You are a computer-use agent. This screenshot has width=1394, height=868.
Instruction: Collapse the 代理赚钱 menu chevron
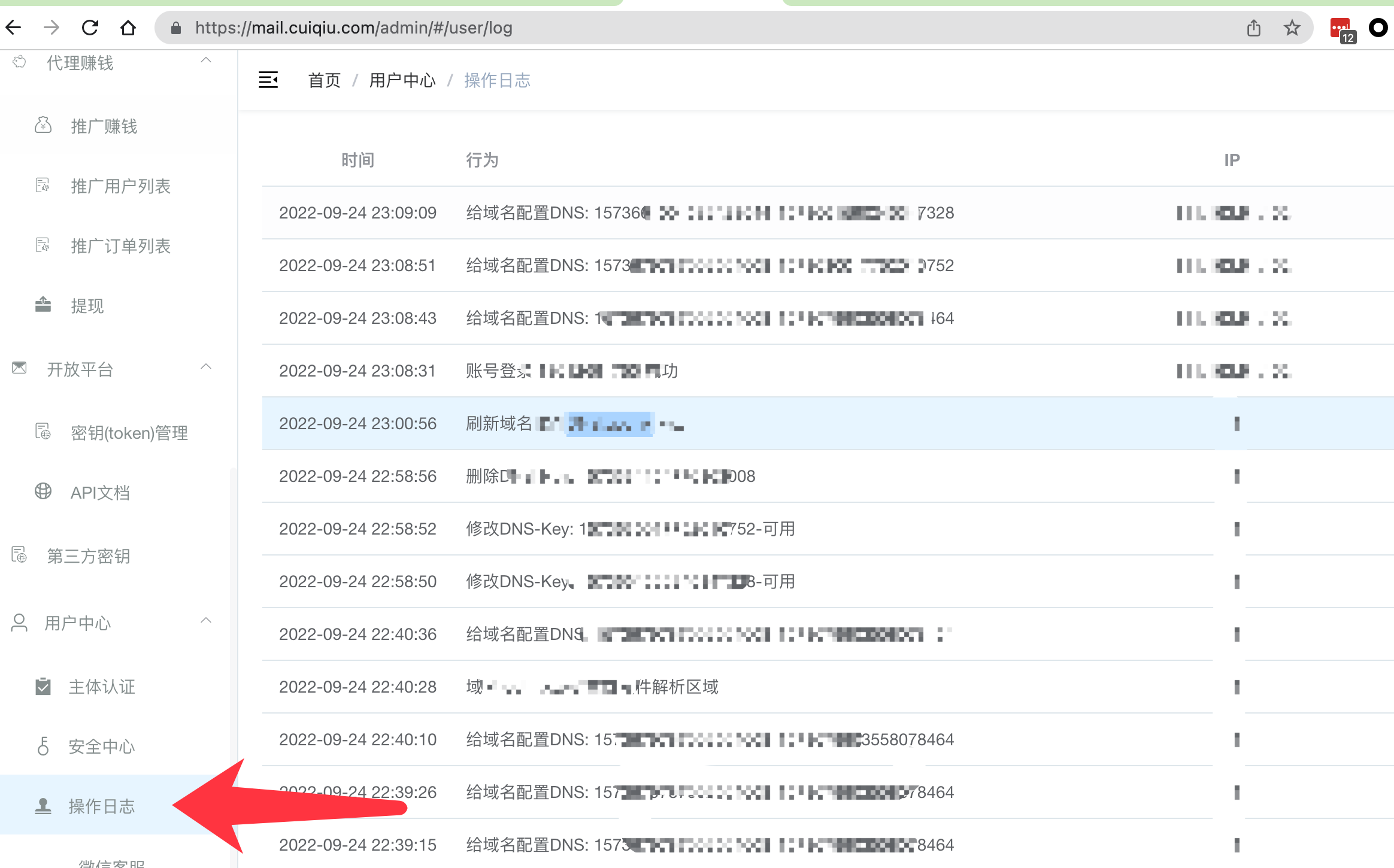click(206, 60)
